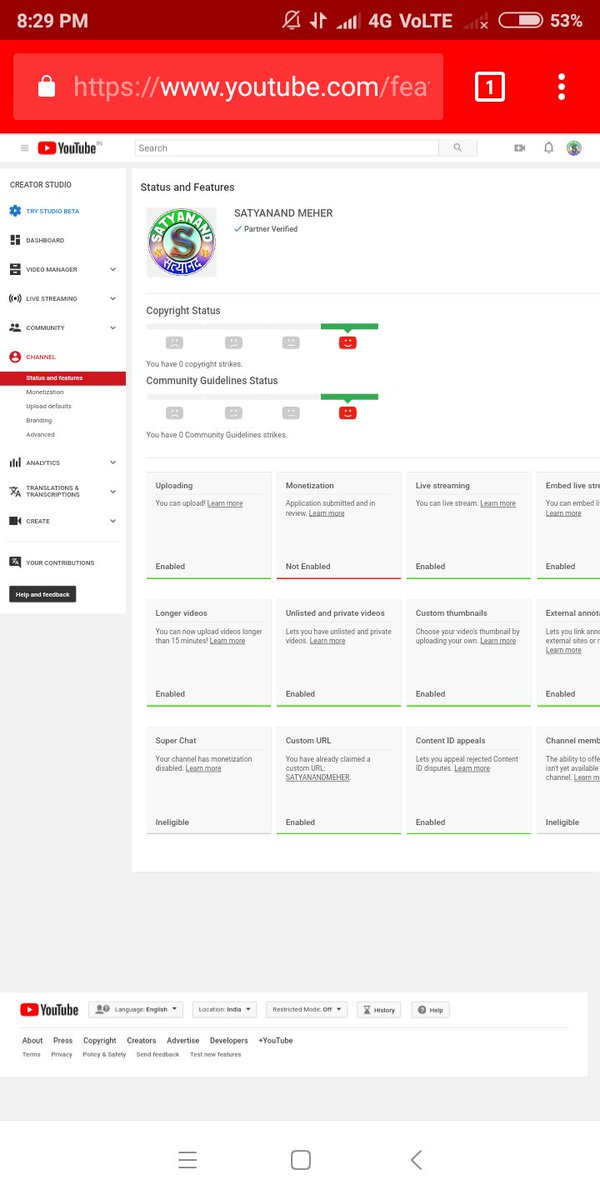
Task: Click Learn more in Longer videos card
Action: point(227,641)
